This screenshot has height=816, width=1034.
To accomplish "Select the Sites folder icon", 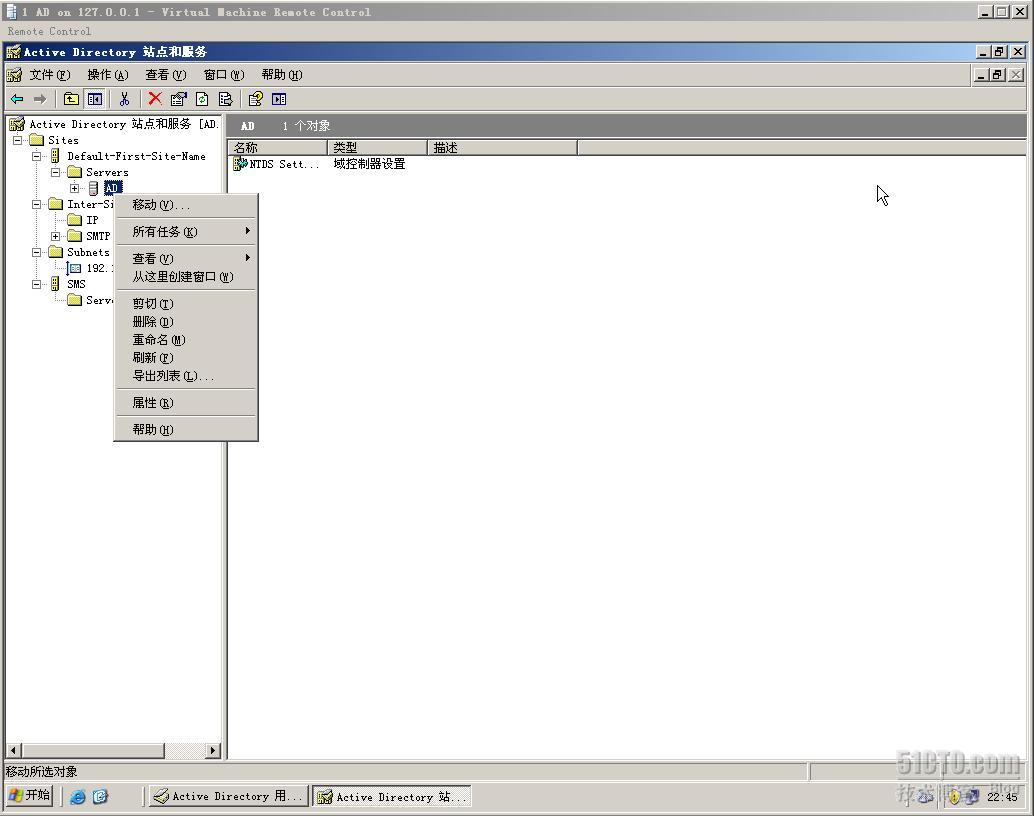I will click(37, 141).
